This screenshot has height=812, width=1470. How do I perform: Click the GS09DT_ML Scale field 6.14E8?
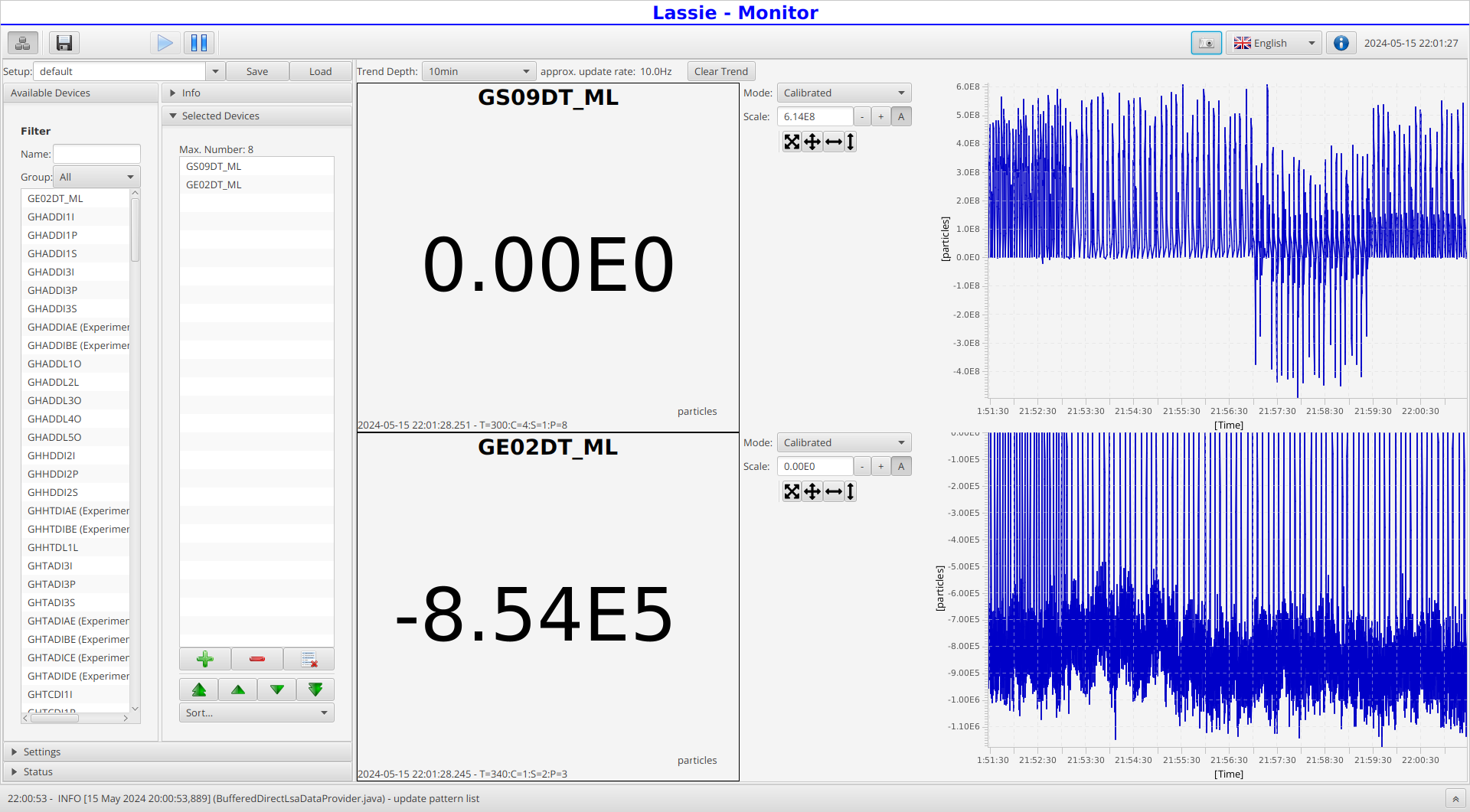pos(815,116)
